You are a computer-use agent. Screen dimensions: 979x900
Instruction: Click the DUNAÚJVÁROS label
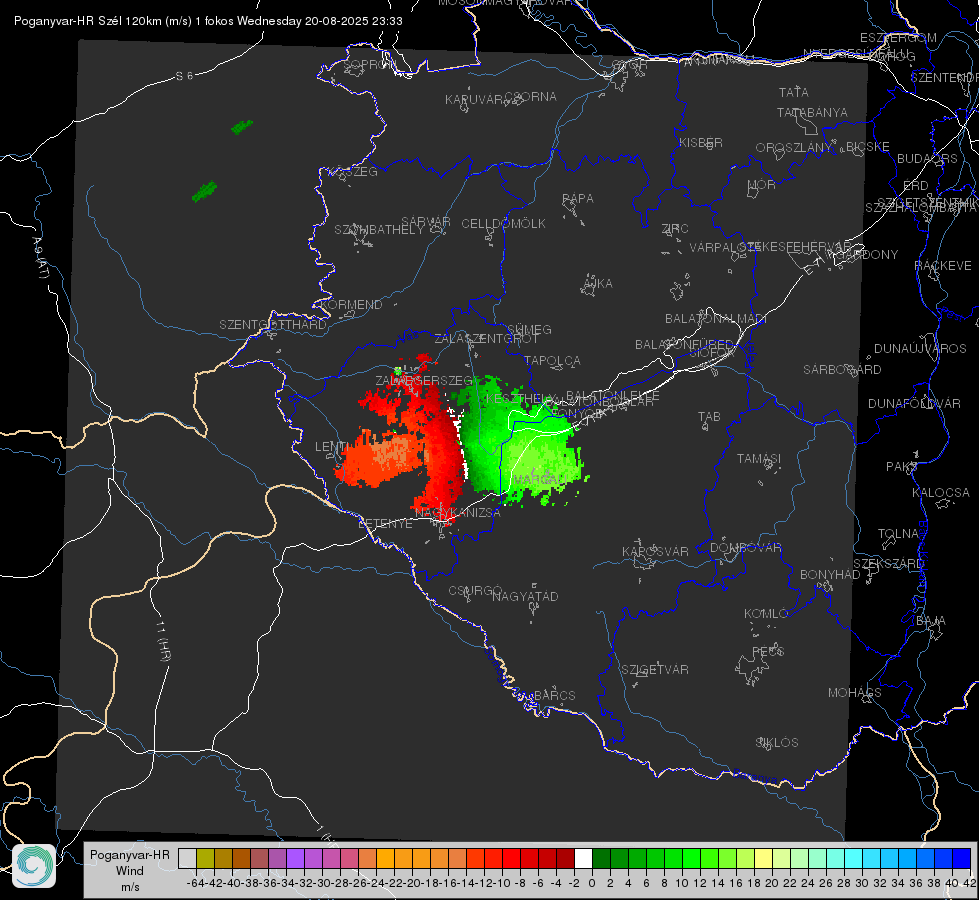pyautogui.click(x=920, y=349)
